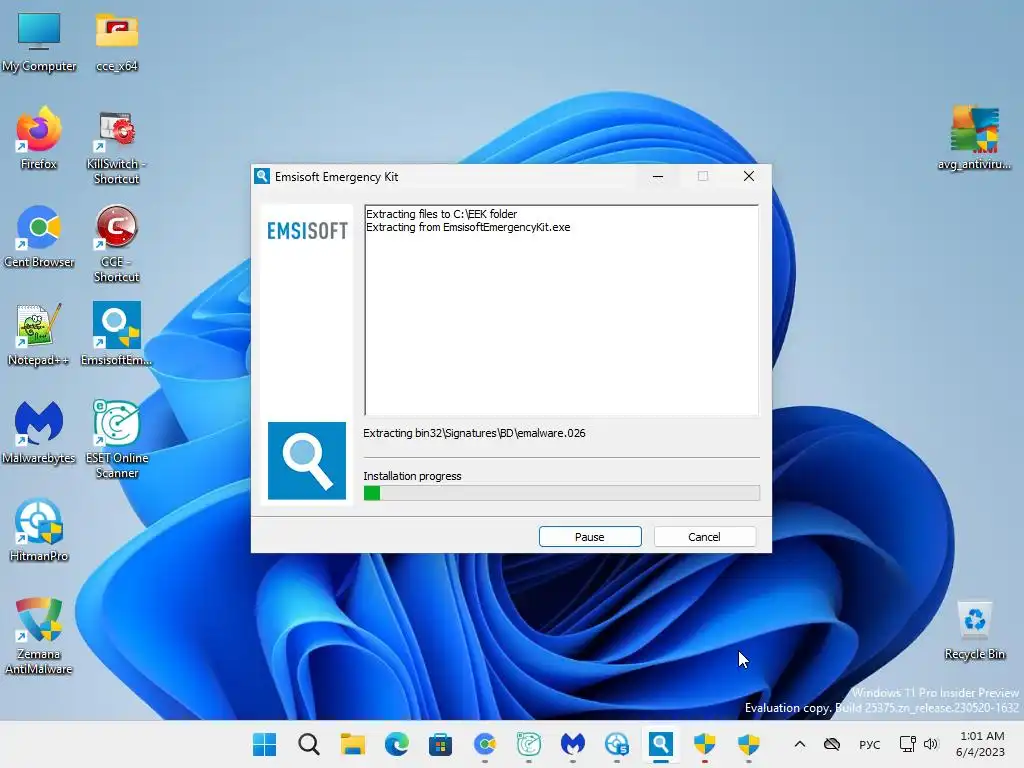
Task: Switch to HitmanPro in the taskbar
Action: click(x=616, y=744)
